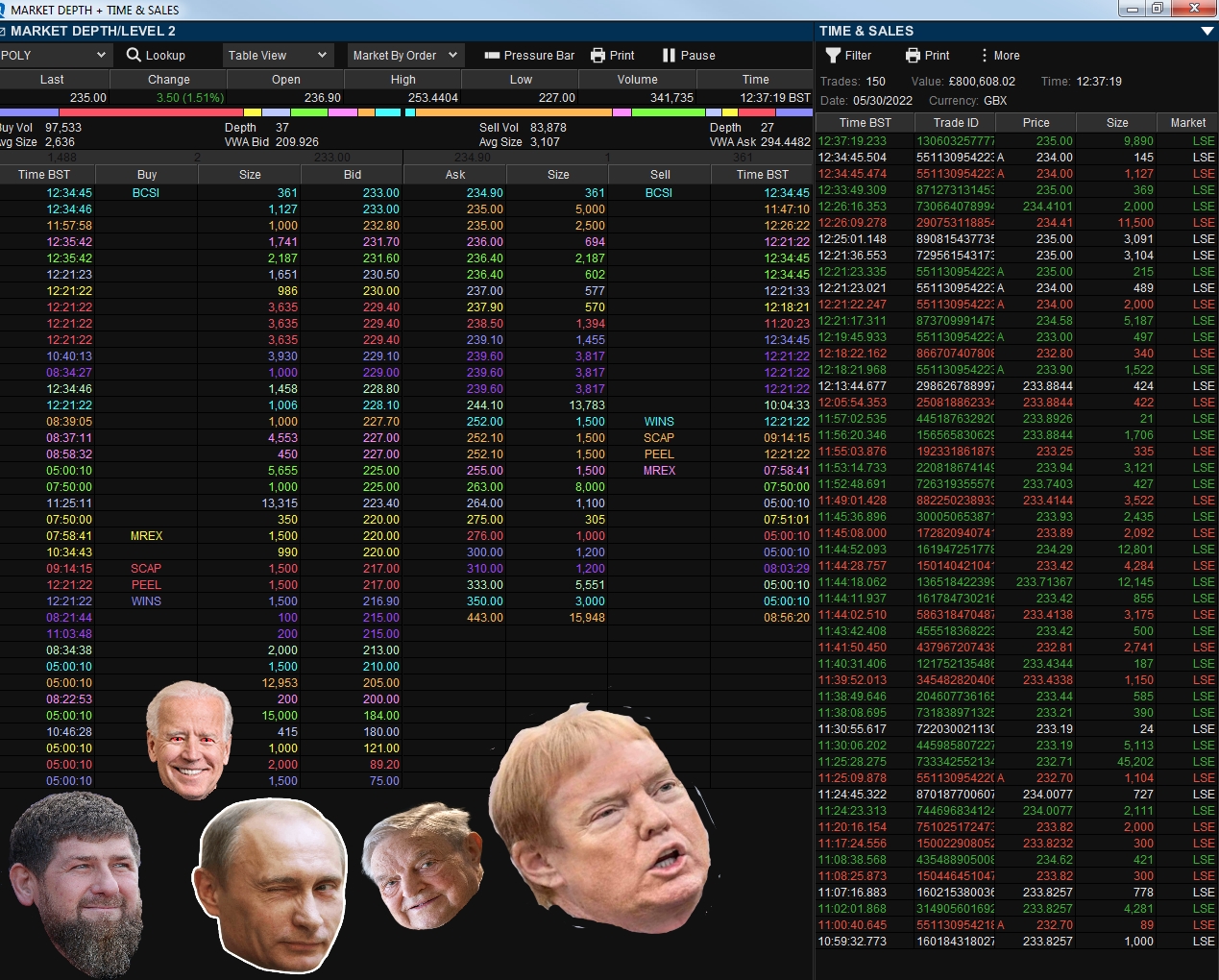Screen dimensions: 1219x980
Task: Click the change value 3.50 (1.51%)
Action: (x=190, y=98)
